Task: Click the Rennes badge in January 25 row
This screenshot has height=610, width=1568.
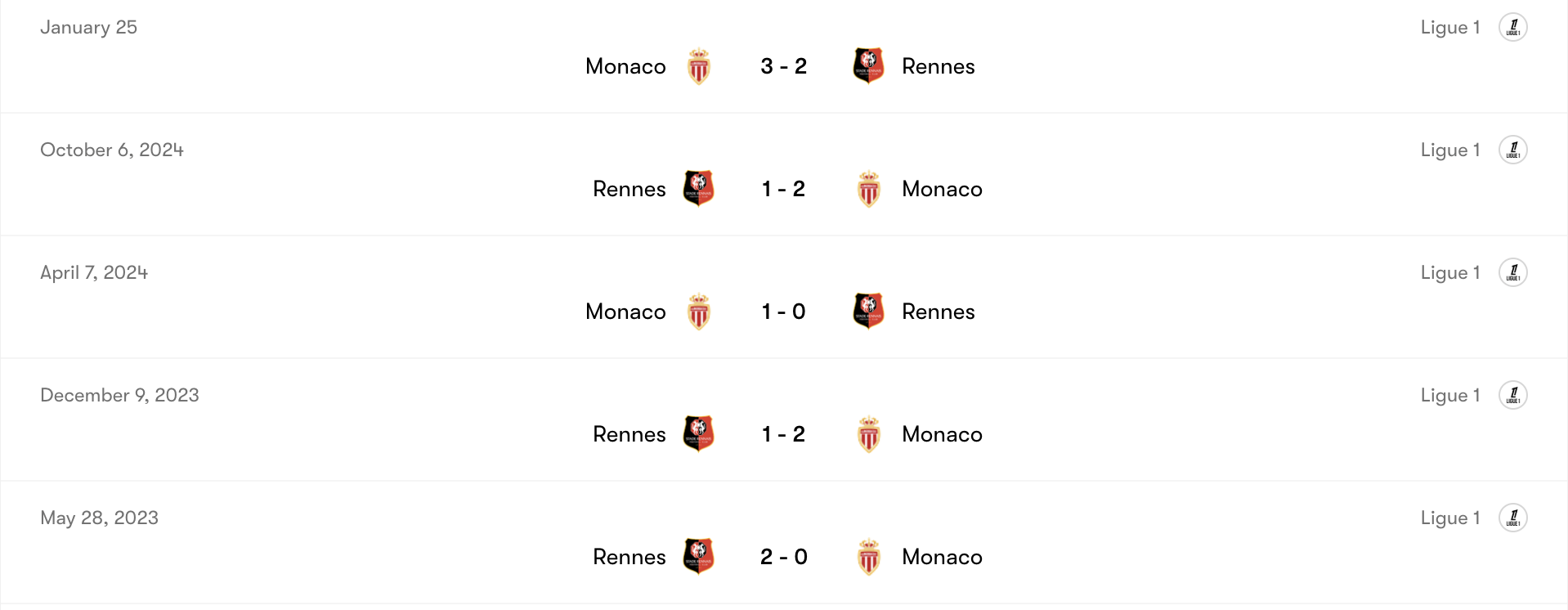Action: tap(868, 65)
